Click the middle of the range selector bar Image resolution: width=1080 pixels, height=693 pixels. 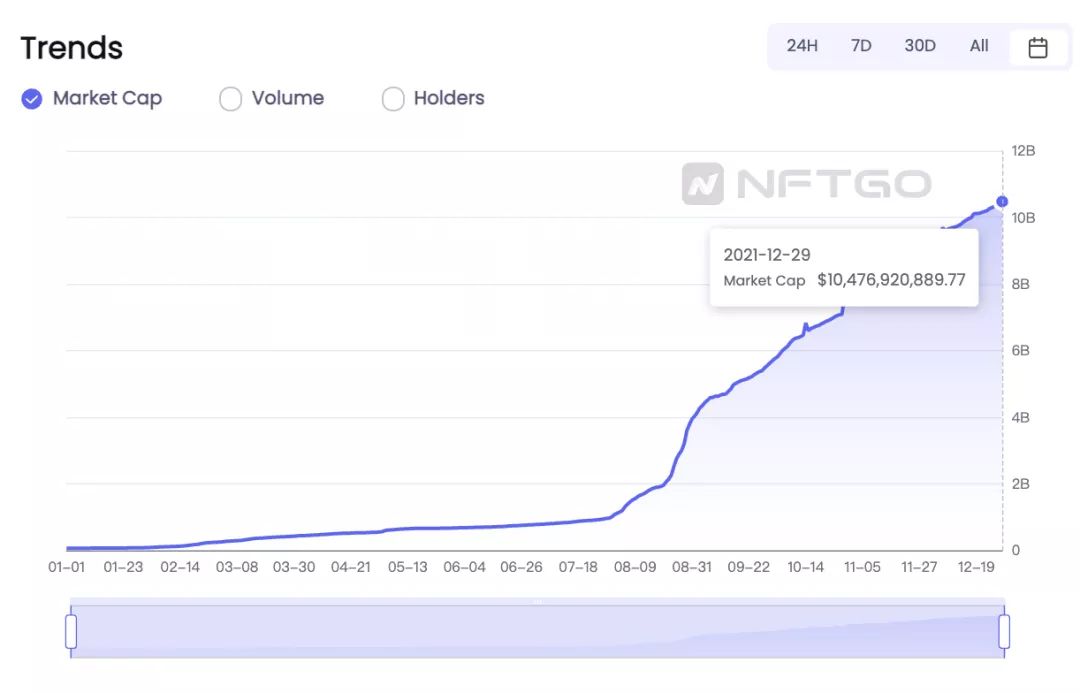(x=537, y=632)
